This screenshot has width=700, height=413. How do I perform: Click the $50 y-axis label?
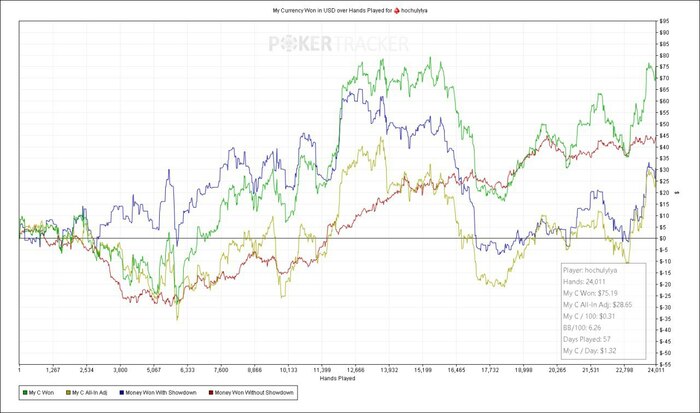click(663, 124)
